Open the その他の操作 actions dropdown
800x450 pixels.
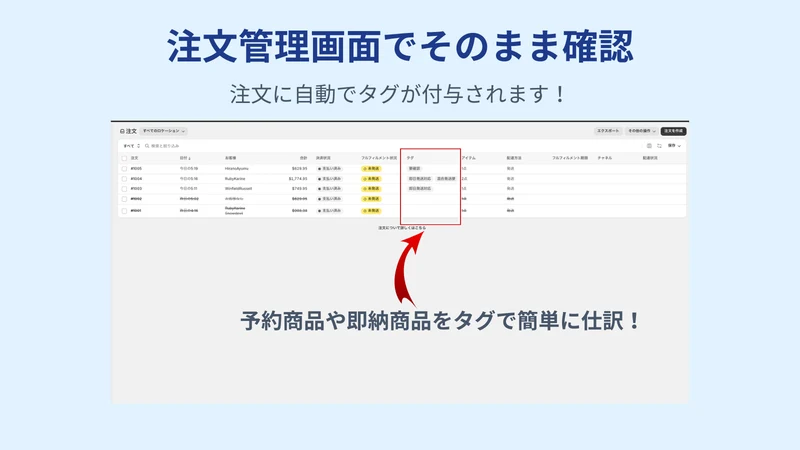tap(642, 131)
